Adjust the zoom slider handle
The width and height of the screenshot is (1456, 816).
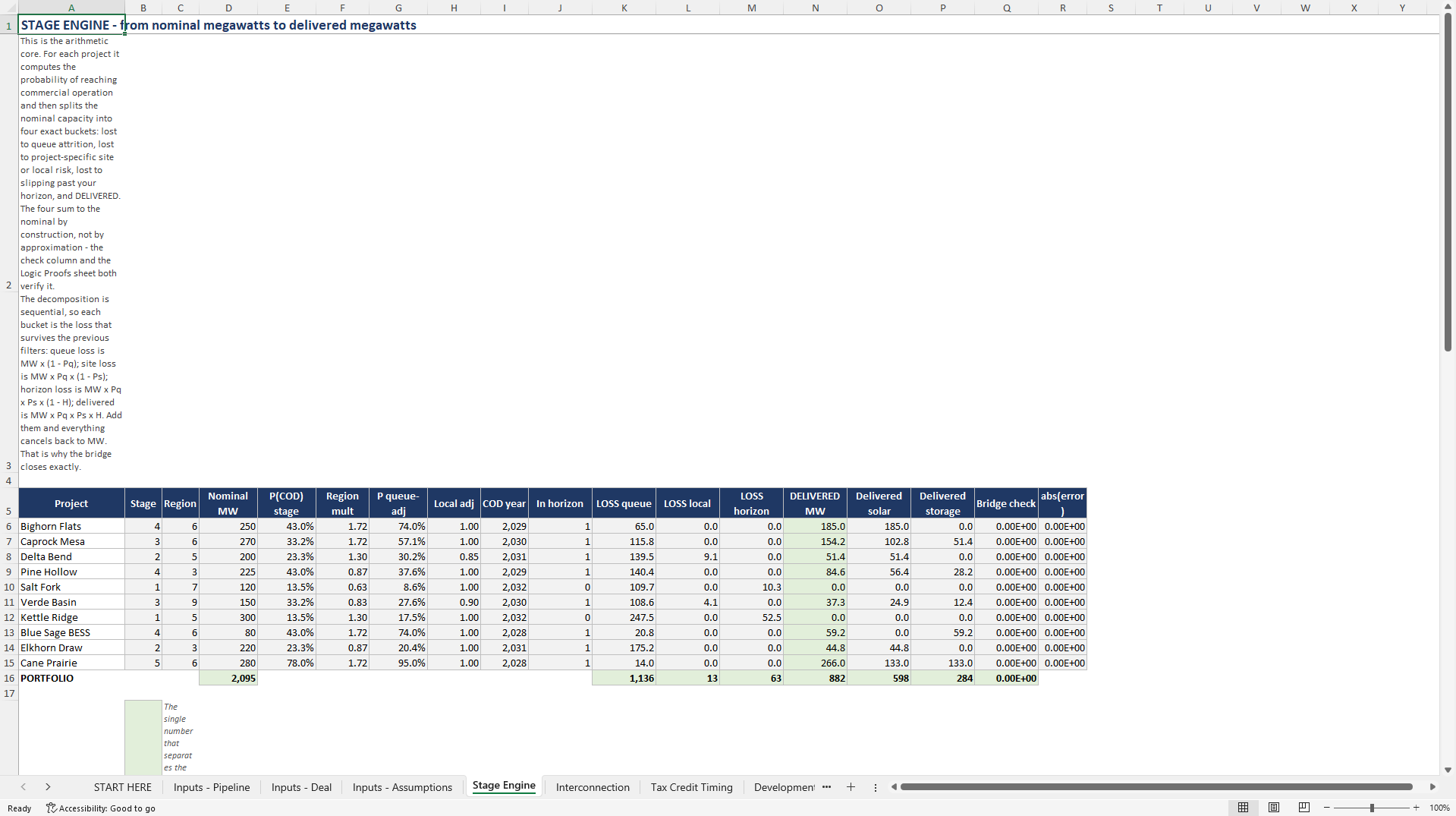(x=1372, y=808)
